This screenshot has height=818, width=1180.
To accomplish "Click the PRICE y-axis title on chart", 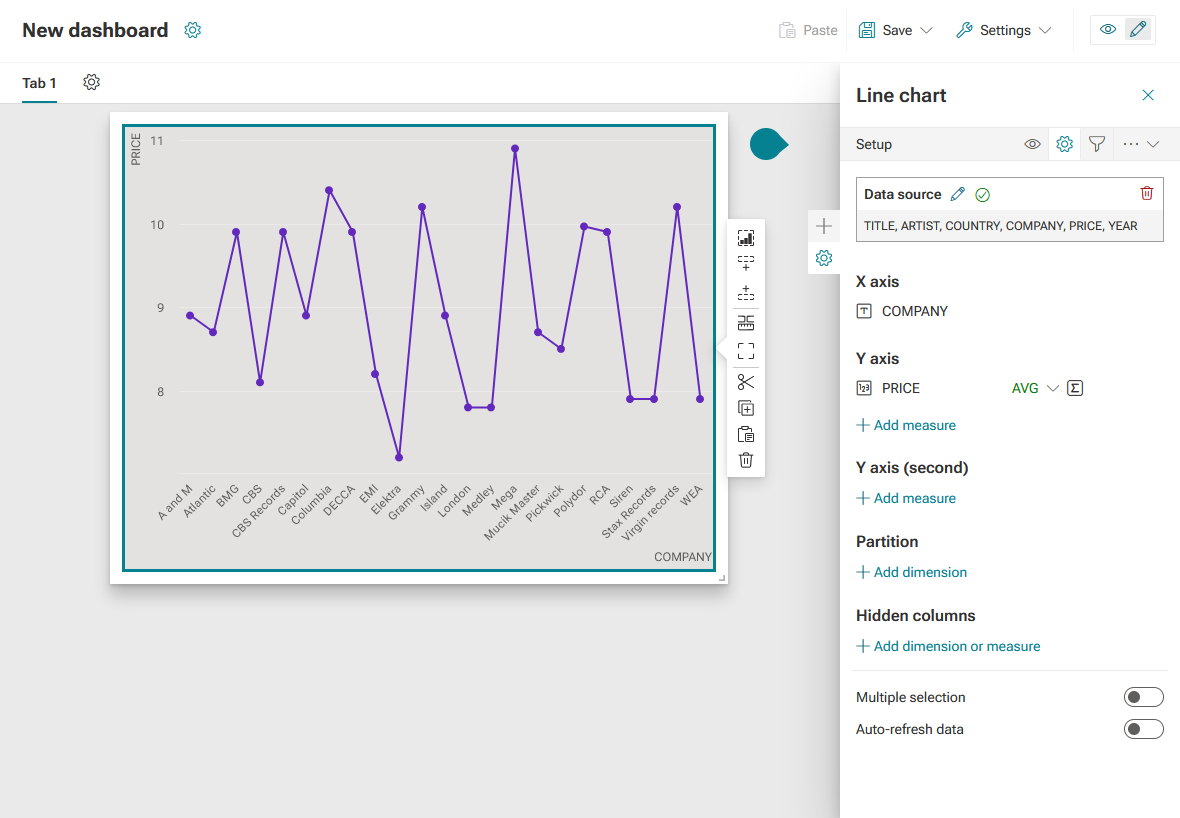I will coord(135,149).
